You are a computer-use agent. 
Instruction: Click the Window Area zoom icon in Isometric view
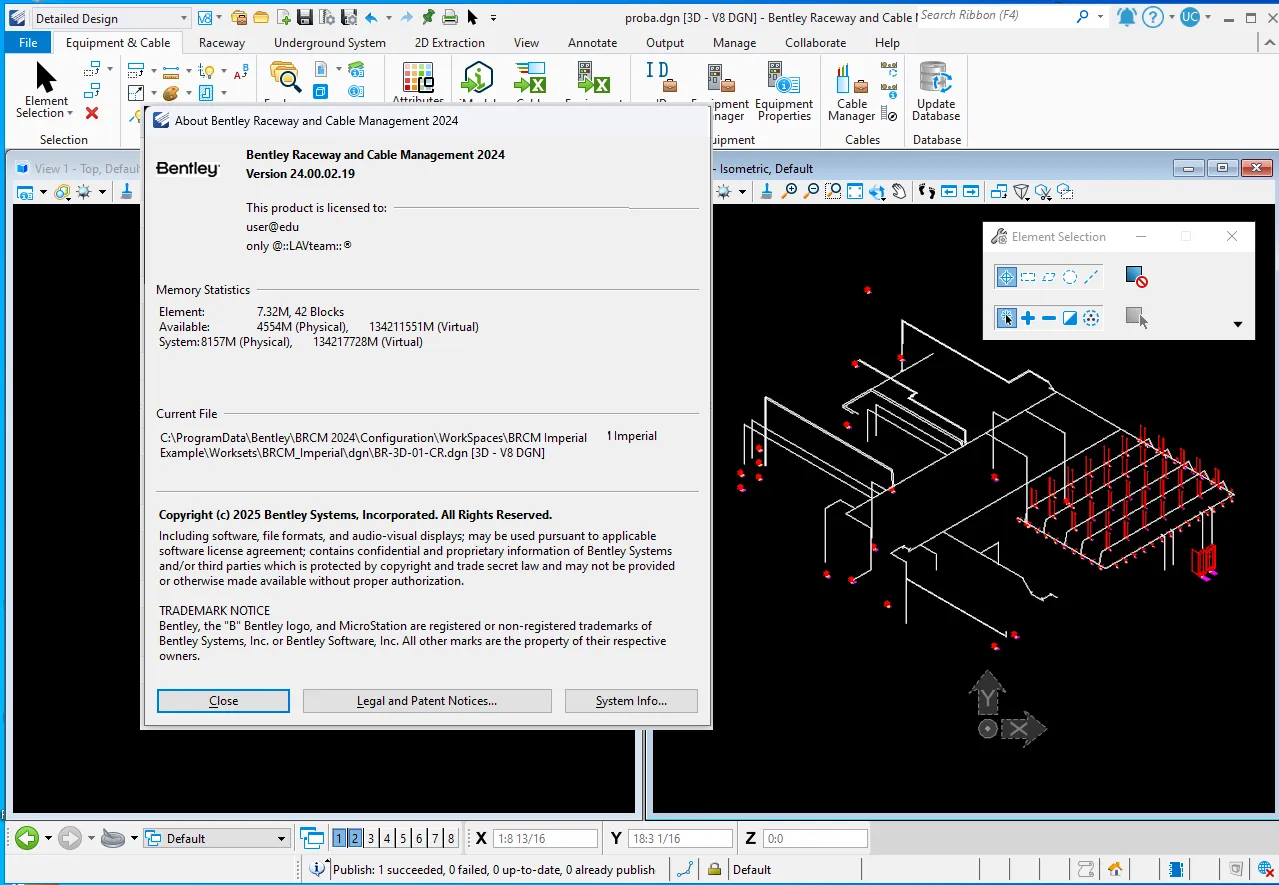[x=834, y=191]
